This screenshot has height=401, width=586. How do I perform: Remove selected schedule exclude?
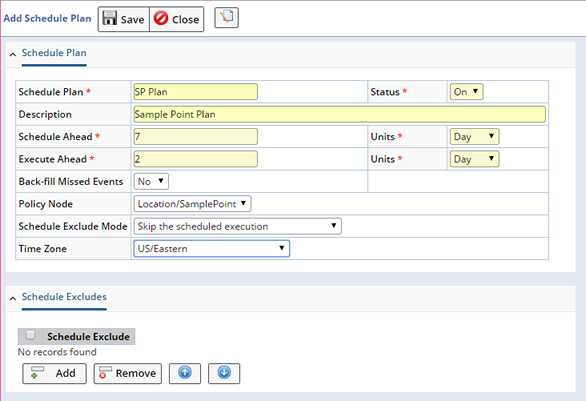[x=128, y=373]
